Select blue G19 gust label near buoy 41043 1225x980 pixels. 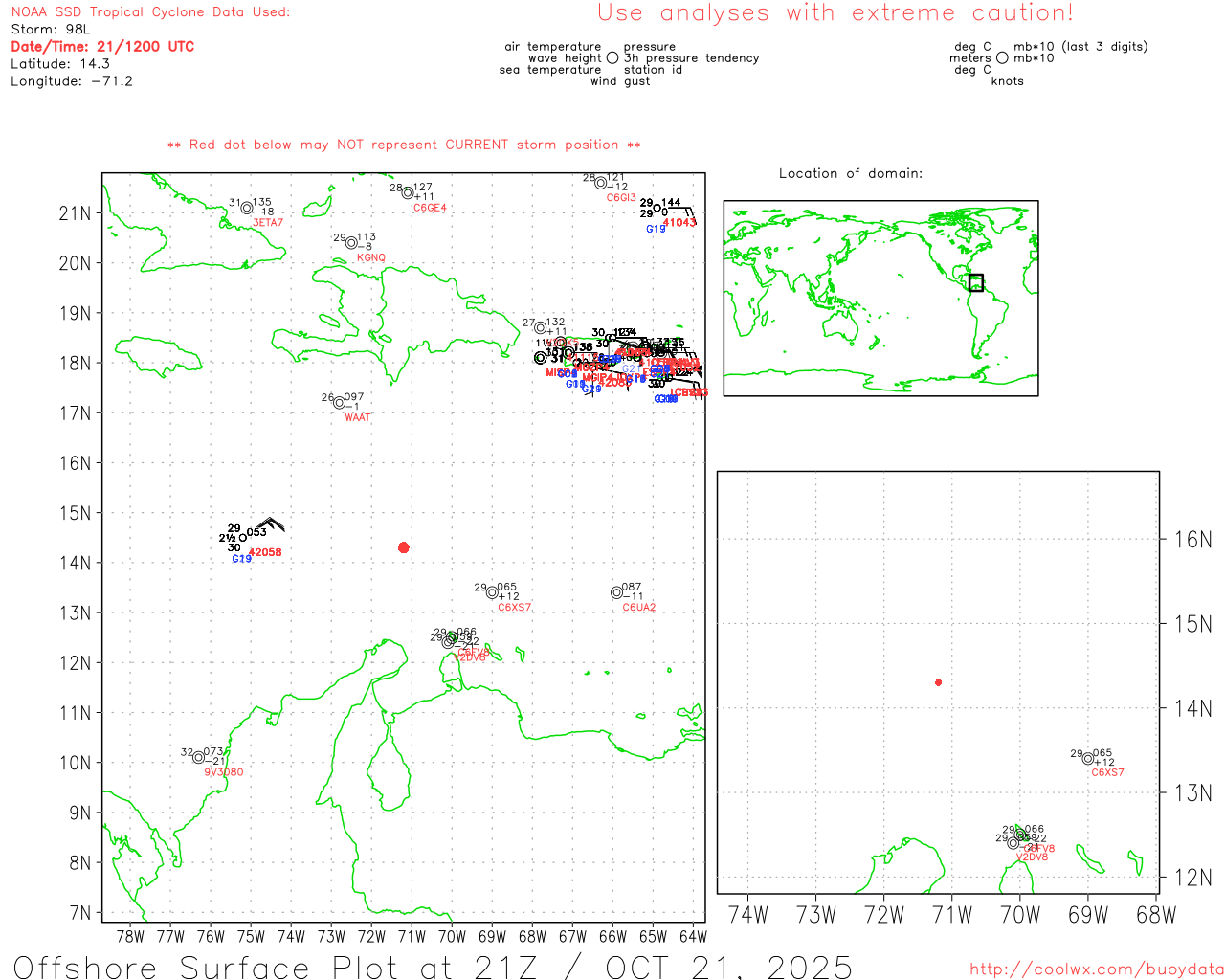656,230
